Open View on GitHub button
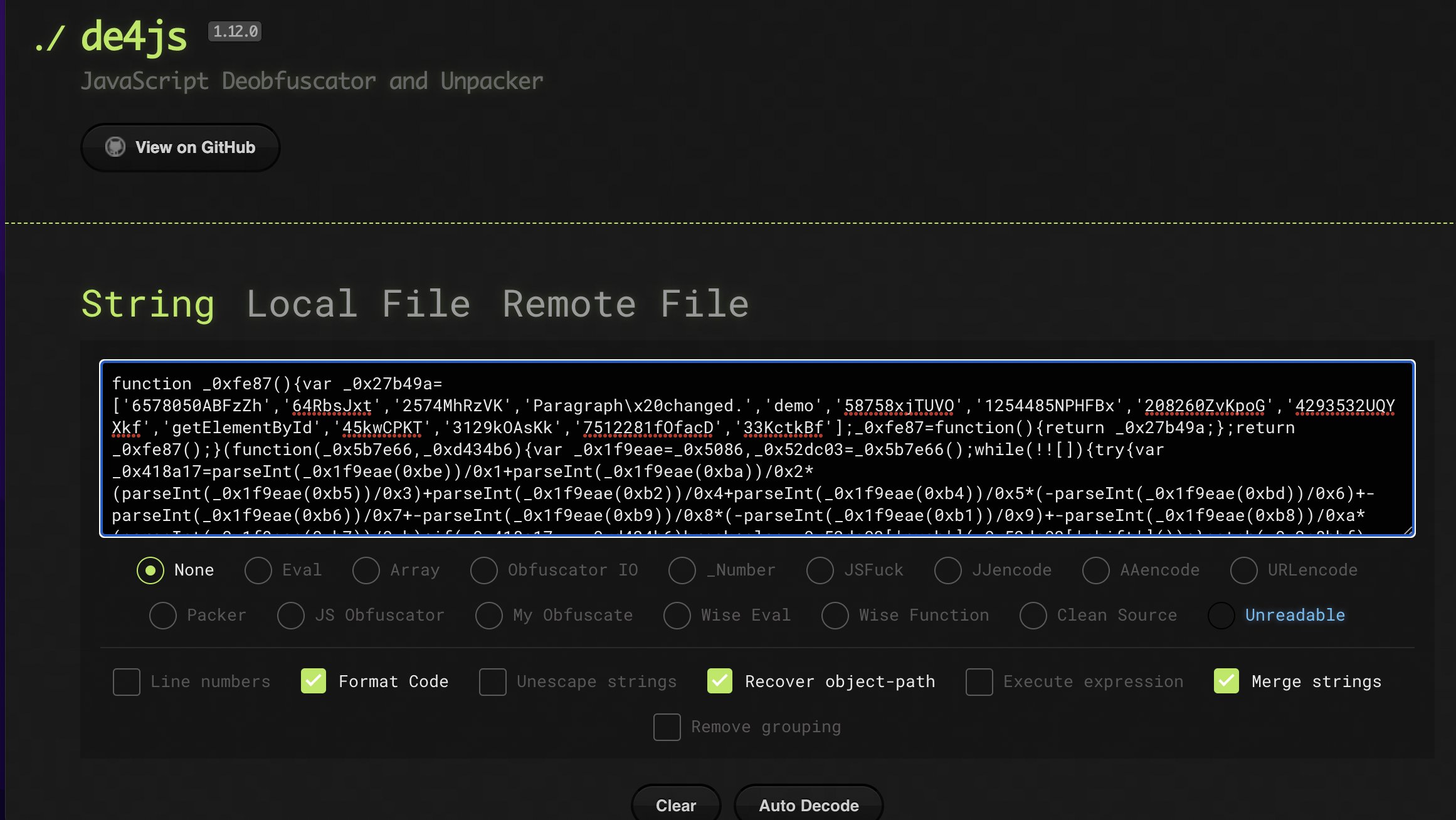Screen dimensions: 1456x820 [x=180, y=147]
